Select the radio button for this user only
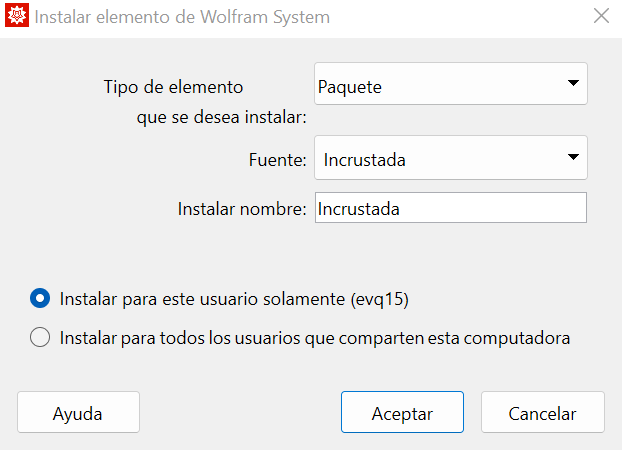 click(x=40, y=298)
